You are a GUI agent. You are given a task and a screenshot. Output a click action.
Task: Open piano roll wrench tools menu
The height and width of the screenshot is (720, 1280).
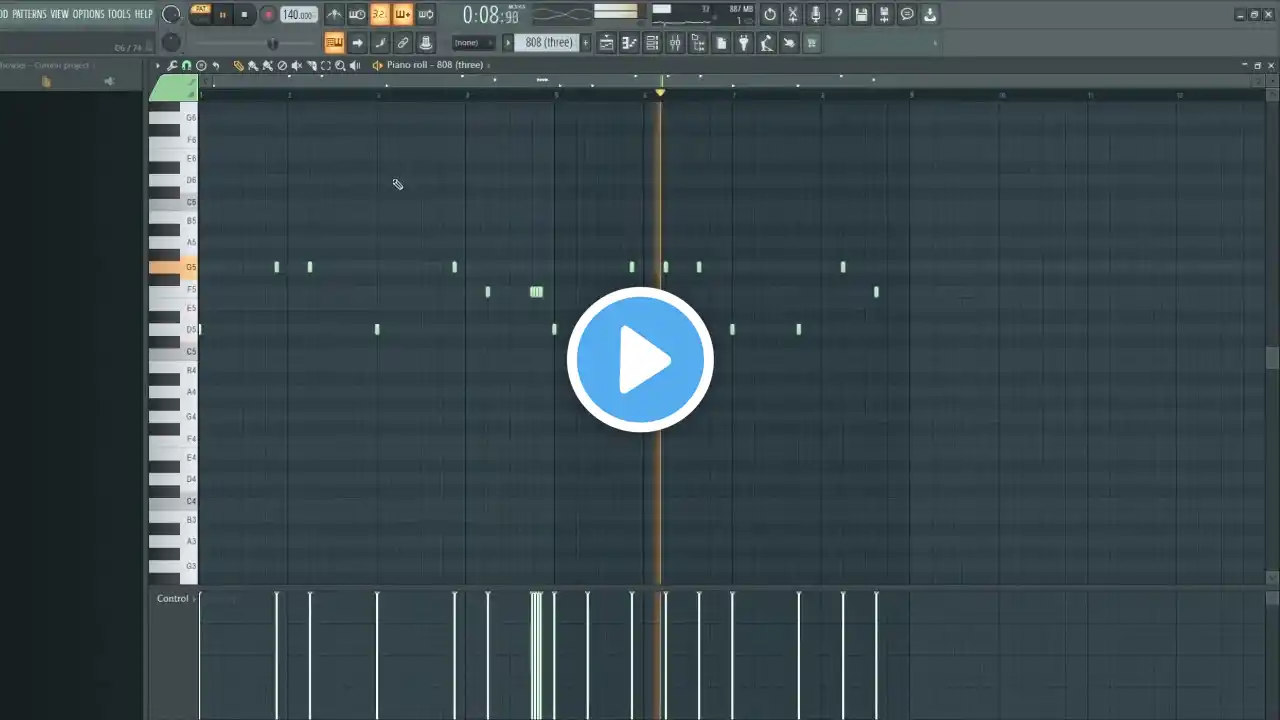pyautogui.click(x=172, y=65)
